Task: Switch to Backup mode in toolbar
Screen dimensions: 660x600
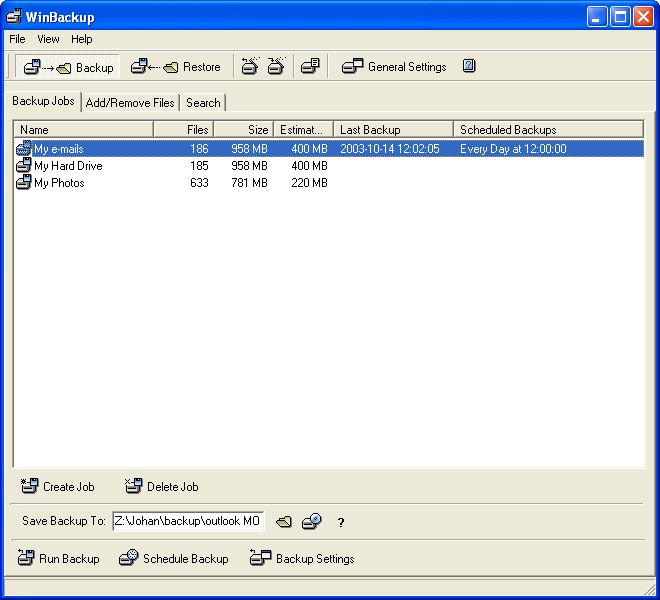Action: pos(68,67)
